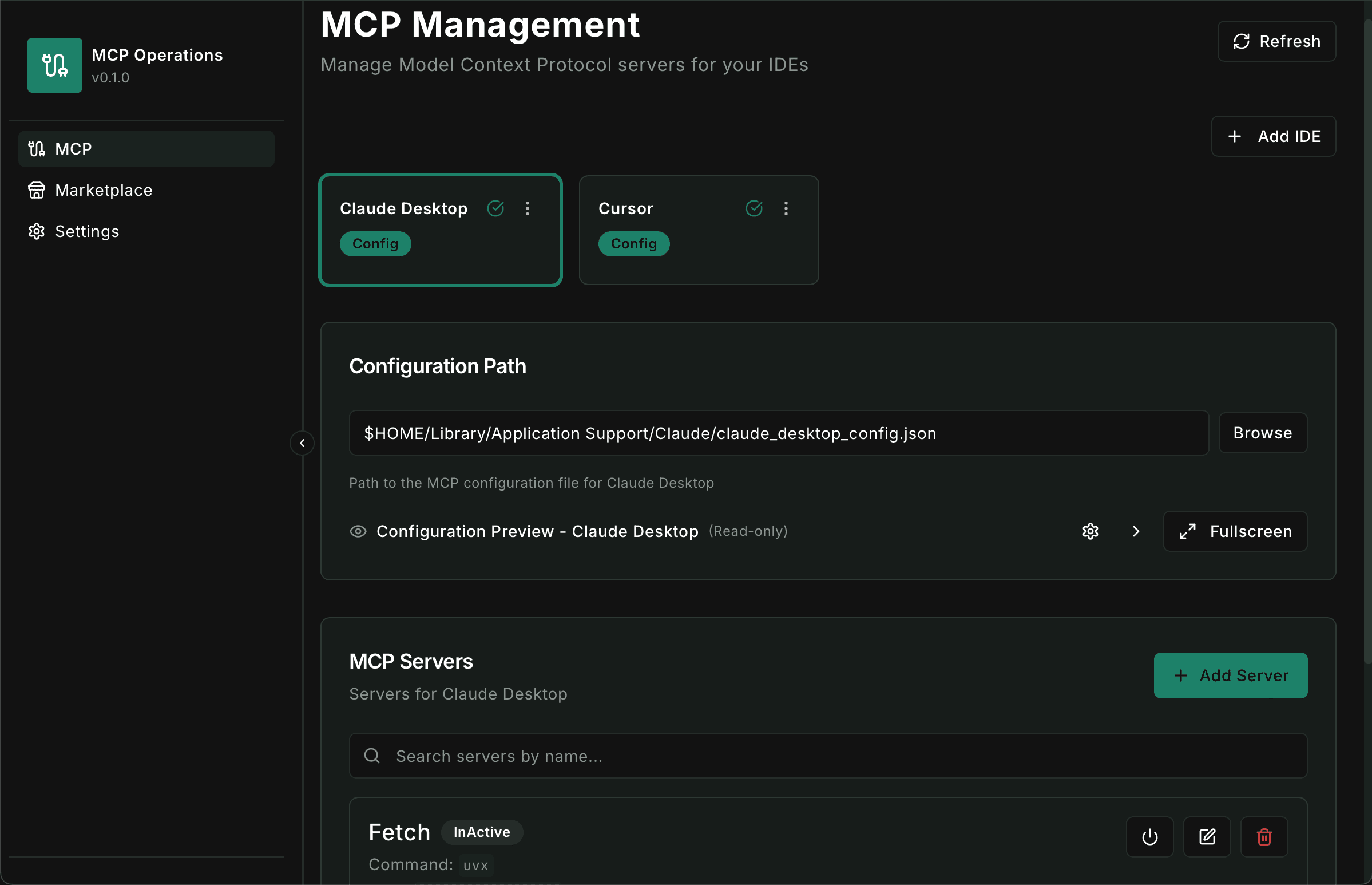Click the v0.1.0 version label

tap(110, 78)
